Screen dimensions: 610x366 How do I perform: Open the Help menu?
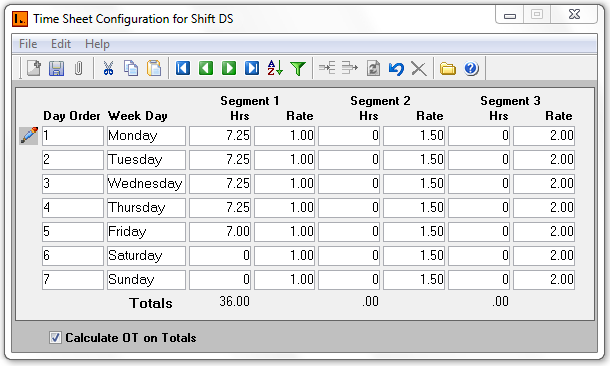tap(97, 44)
